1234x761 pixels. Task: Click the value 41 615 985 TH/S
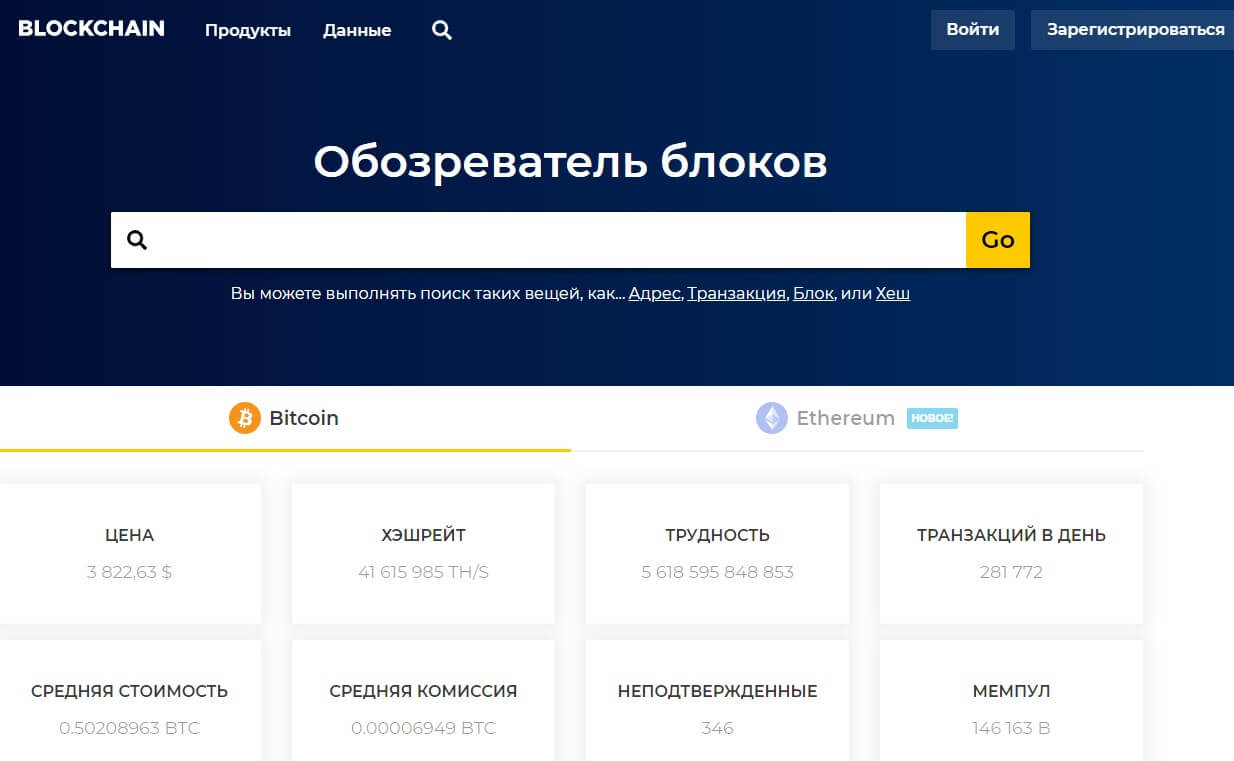click(x=423, y=572)
